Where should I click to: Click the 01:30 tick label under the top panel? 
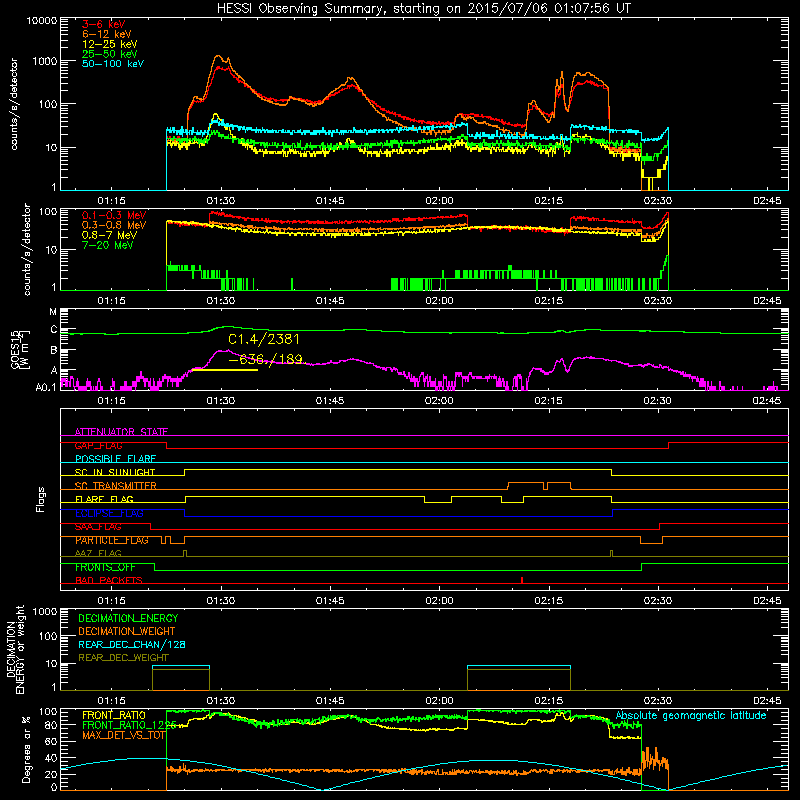pos(221,201)
